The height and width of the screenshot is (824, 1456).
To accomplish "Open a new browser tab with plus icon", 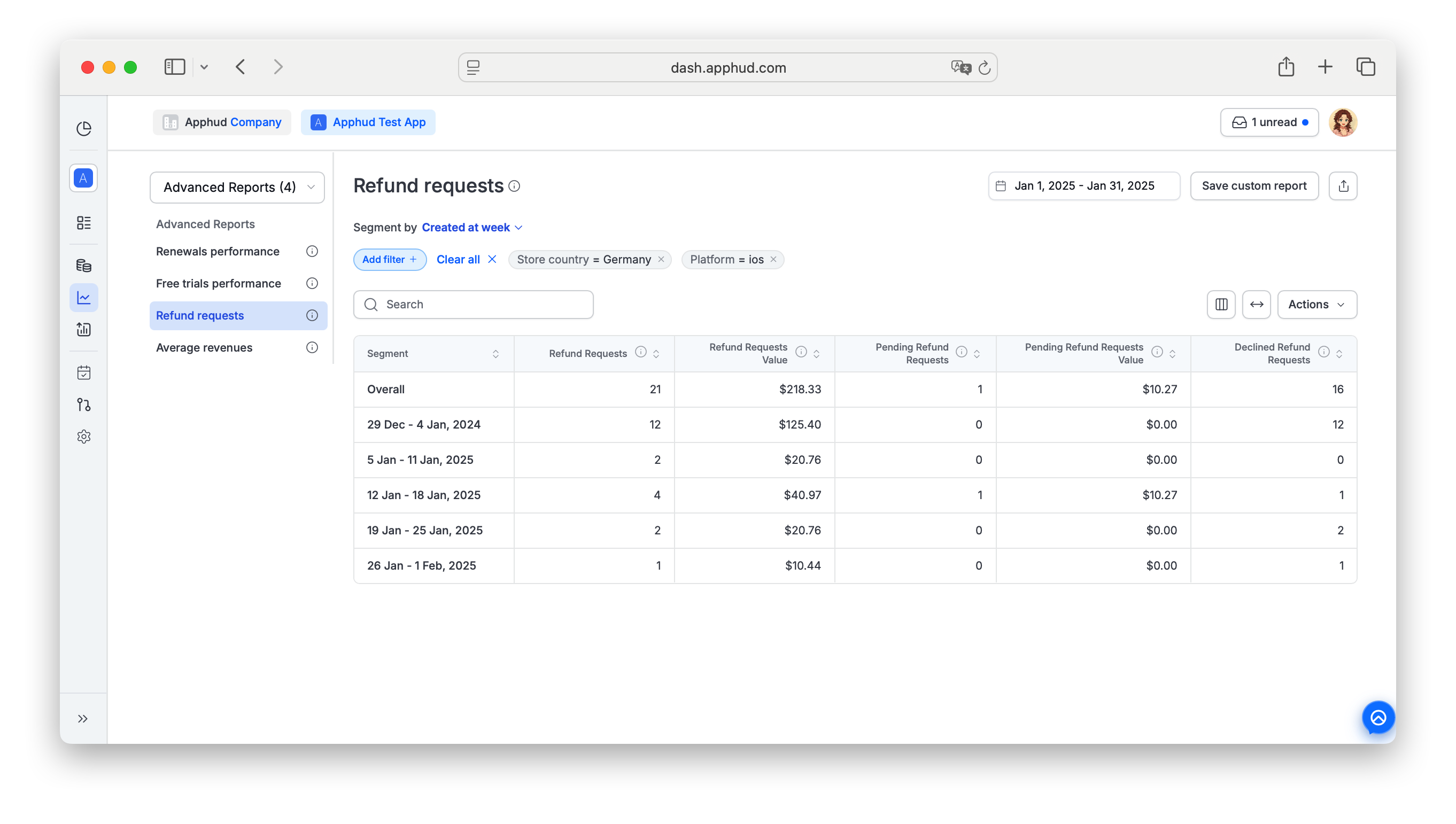I will point(1325,67).
